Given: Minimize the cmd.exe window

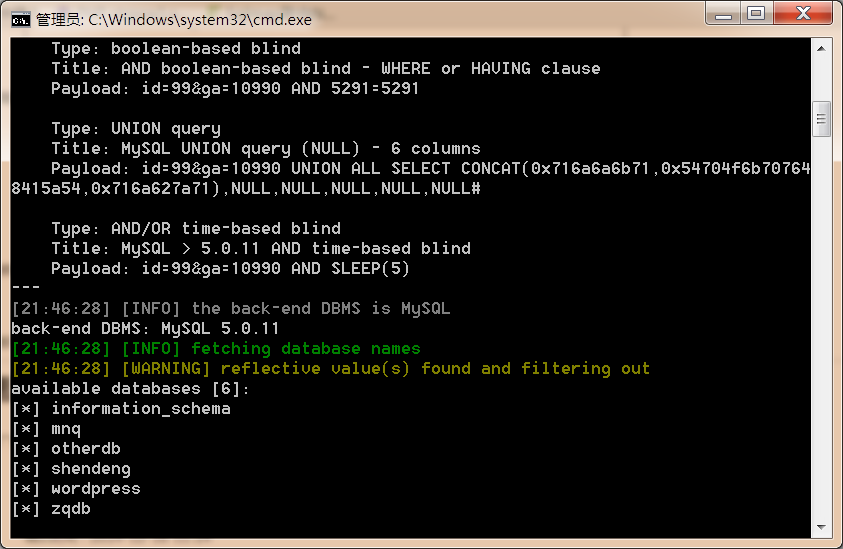Looking at the screenshot, I should point(723,13).
